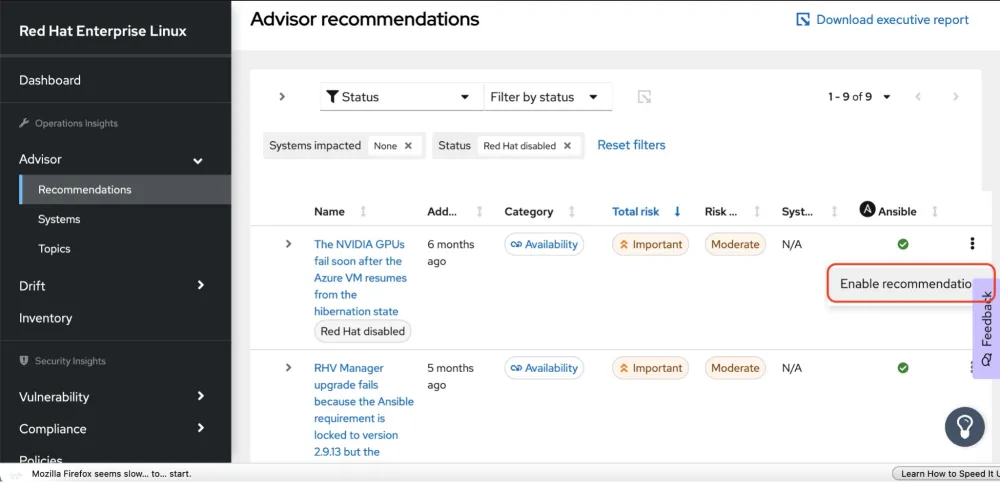Remove the None systems impacted chip

pos(408,146)
